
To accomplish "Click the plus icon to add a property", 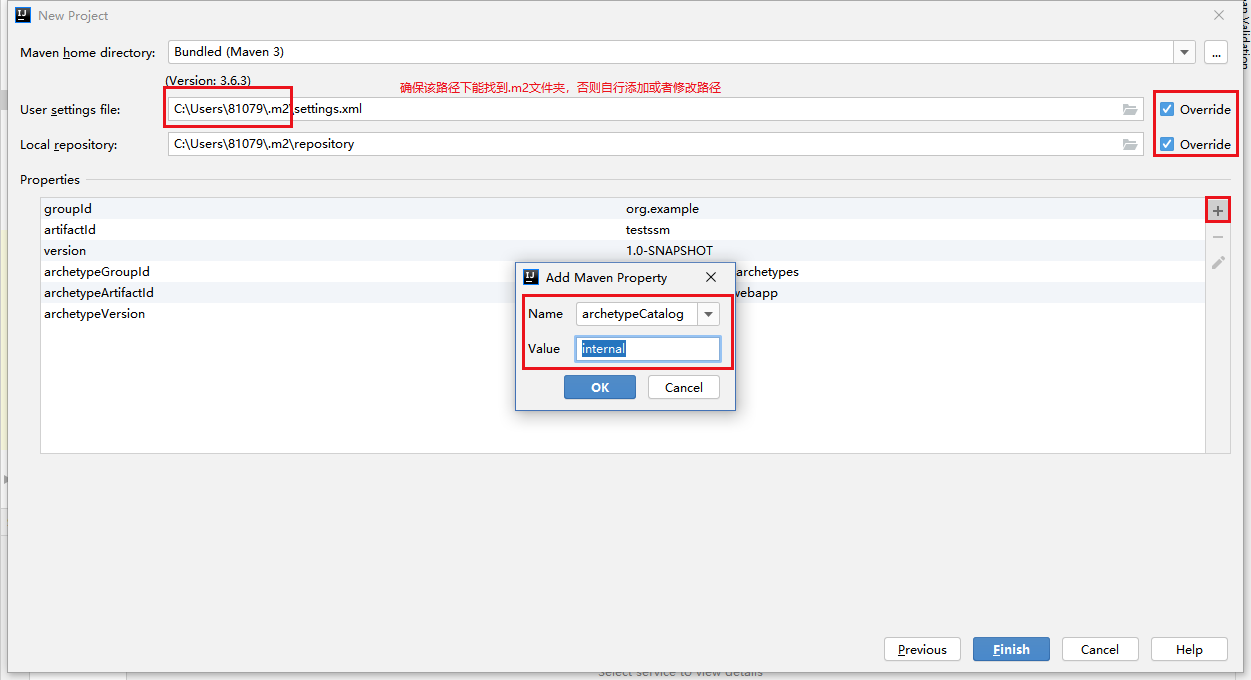I will pyautogui.click(x=1217, y=210).
